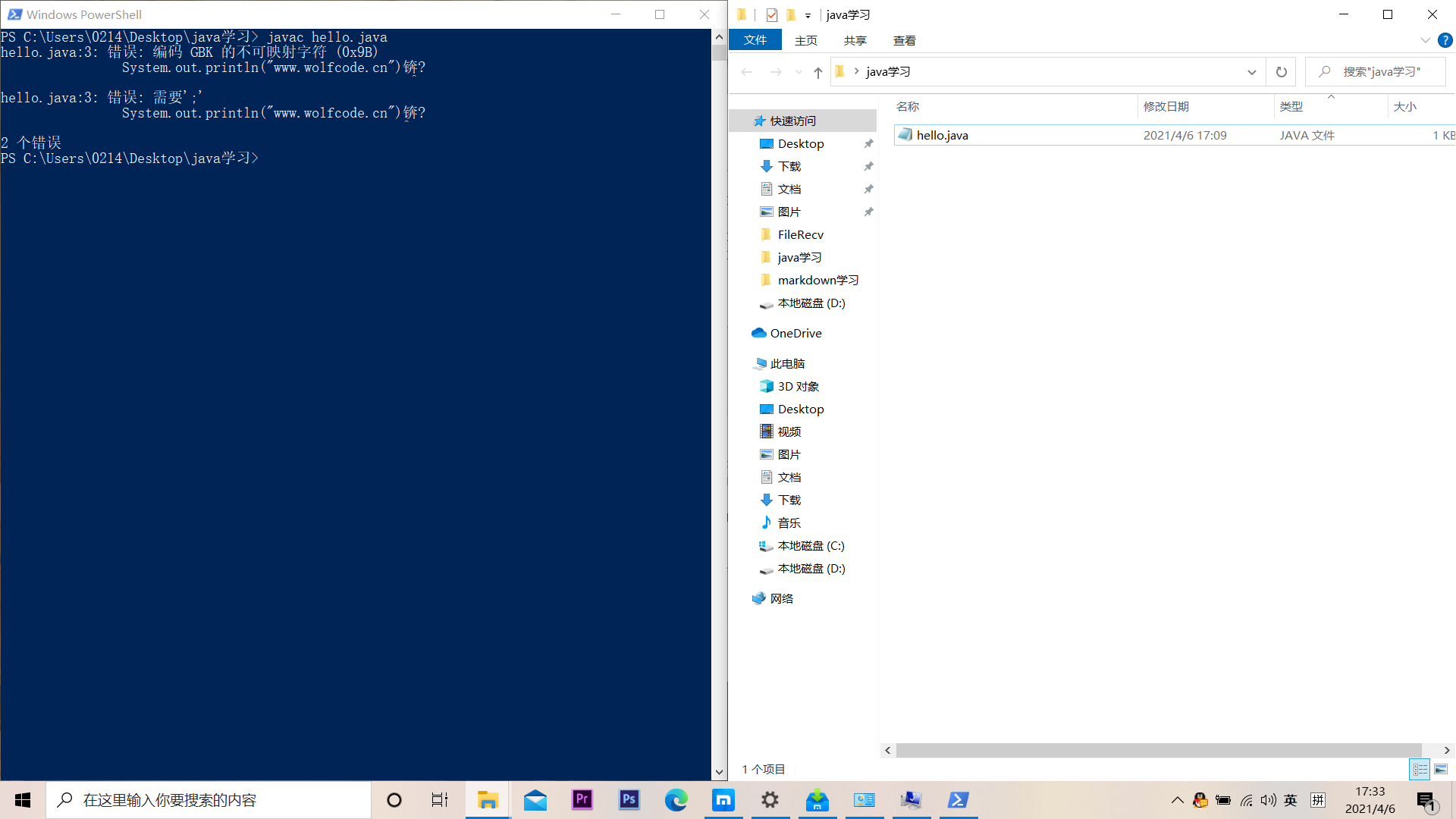Open 本地磁盘 (D:) under quick access
The image size is (1456, 819).
811,303
